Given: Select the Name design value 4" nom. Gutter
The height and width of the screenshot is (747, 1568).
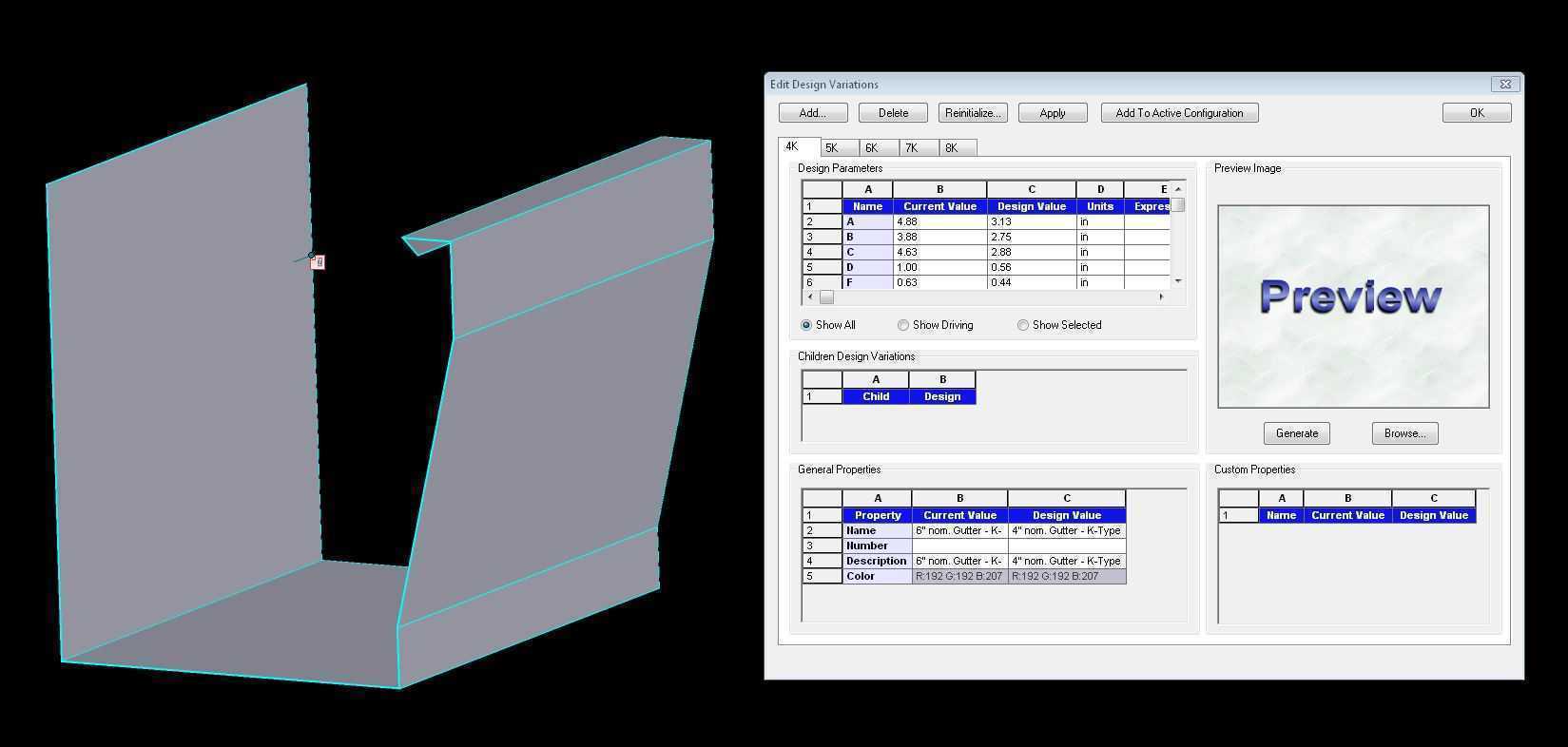Looking at the screenshot, I should pyautogui.click(x=1066, y=530).
